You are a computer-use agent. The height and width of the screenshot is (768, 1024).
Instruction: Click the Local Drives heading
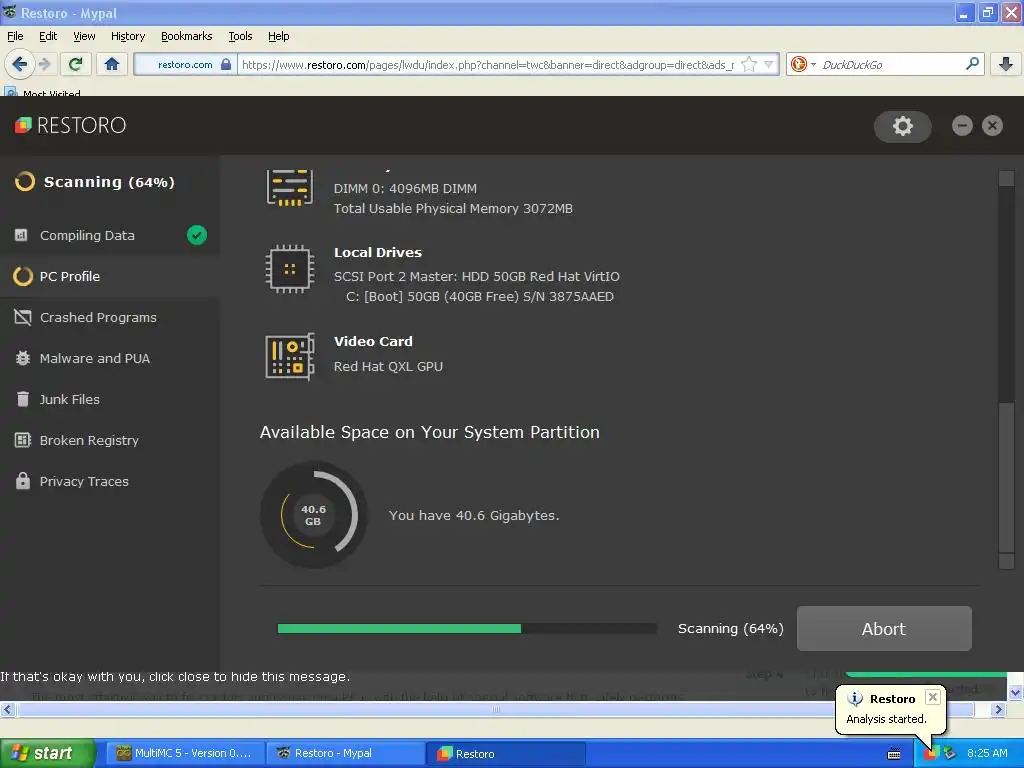[x=378, y=253]
